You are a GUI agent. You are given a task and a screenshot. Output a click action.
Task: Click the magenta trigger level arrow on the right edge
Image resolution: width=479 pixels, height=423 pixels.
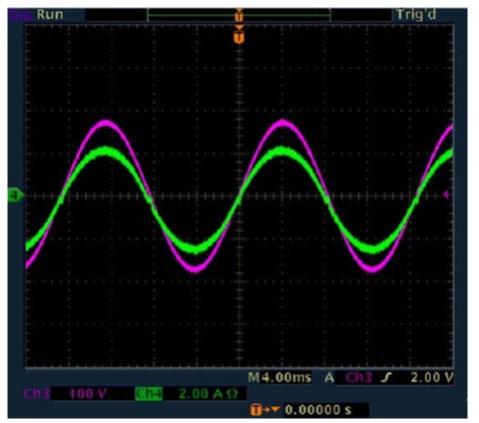[447, 195]
